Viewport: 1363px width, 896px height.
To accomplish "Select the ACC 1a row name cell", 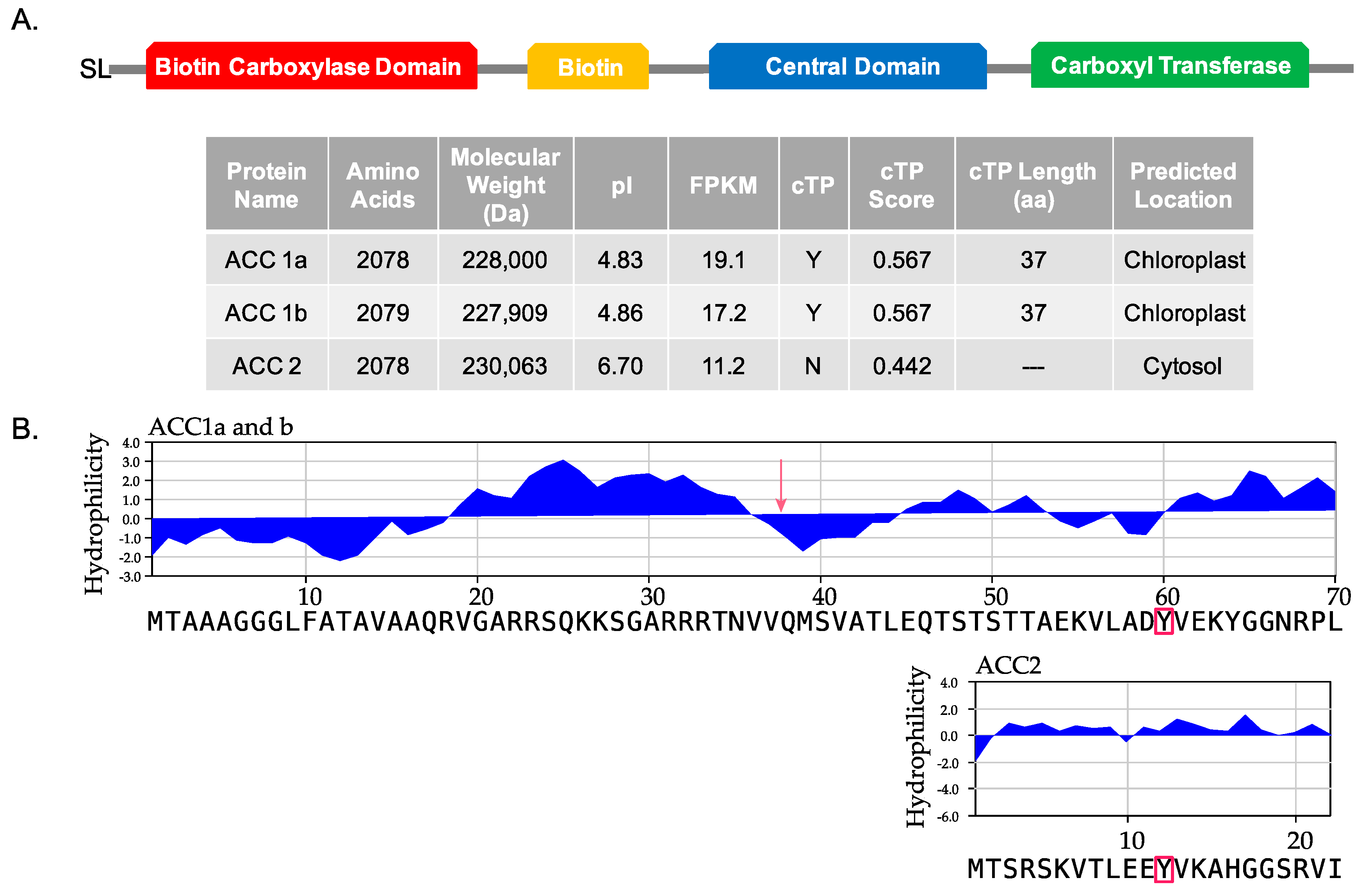I will [266, 260].
